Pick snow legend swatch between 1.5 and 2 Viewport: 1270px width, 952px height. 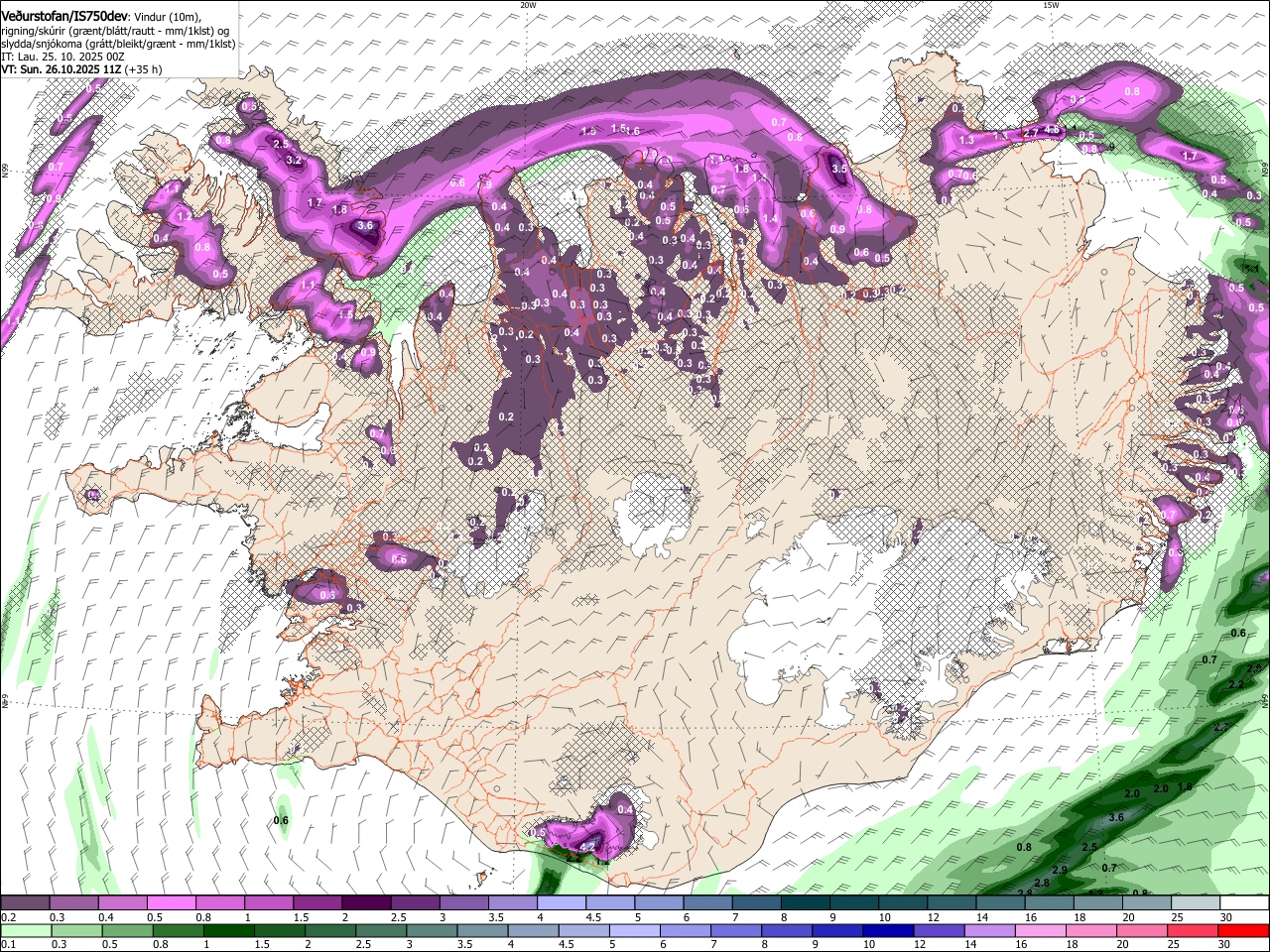pos(317,903)
